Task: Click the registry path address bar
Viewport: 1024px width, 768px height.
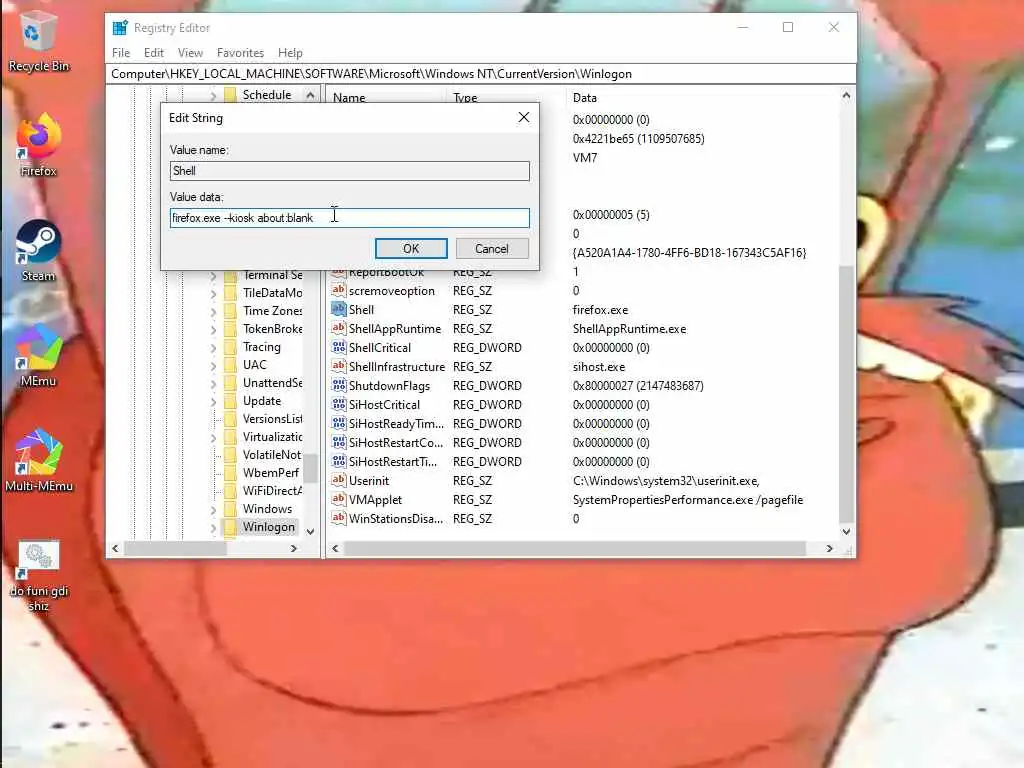Action: (481, 74)
